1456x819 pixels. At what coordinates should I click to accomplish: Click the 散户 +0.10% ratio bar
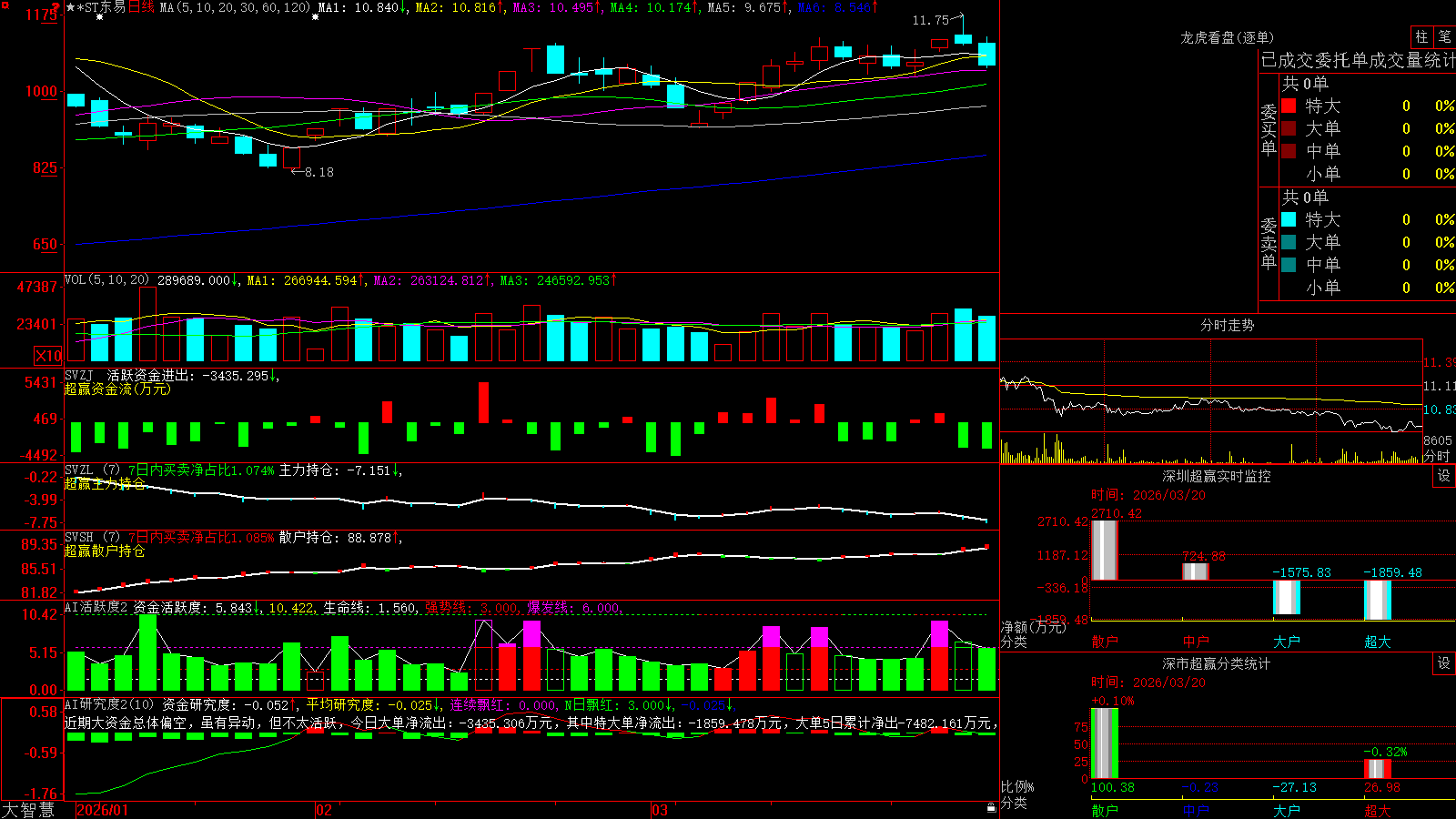pyautogui.click(x=1104, y=743)
